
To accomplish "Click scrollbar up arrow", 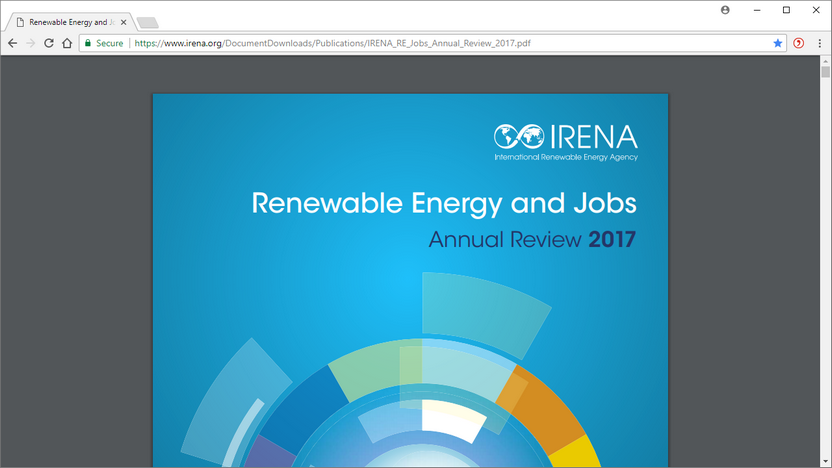I will click(x=825, y=62).
